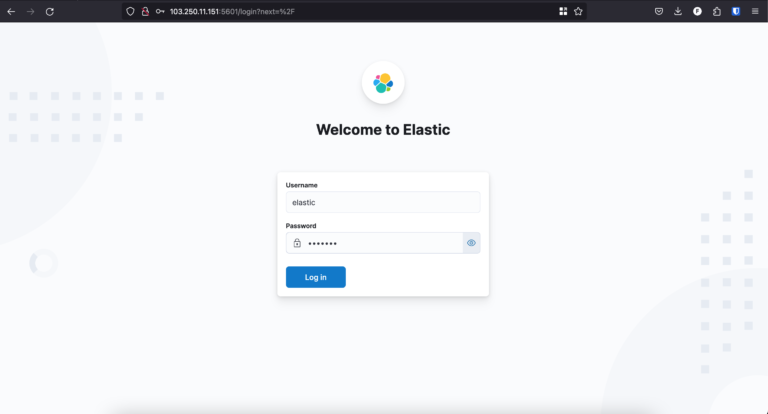Open the Firefox account icon
Screen dimensions: 768x414
click(697, 11)
